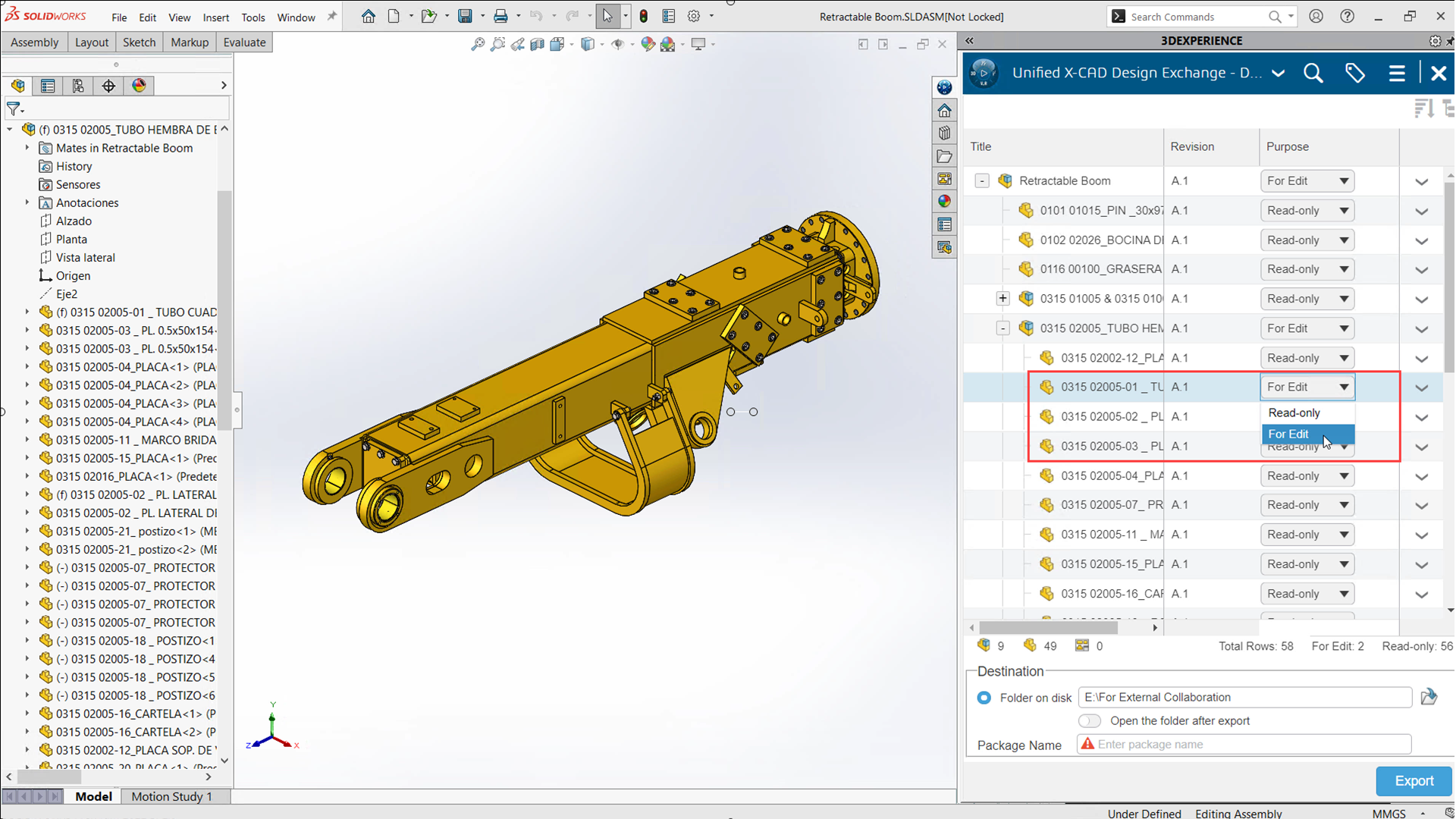Click the search magnifier in 3DEXPERIENCE panel
This screenshot has width=1456, height=819.
1313,73
